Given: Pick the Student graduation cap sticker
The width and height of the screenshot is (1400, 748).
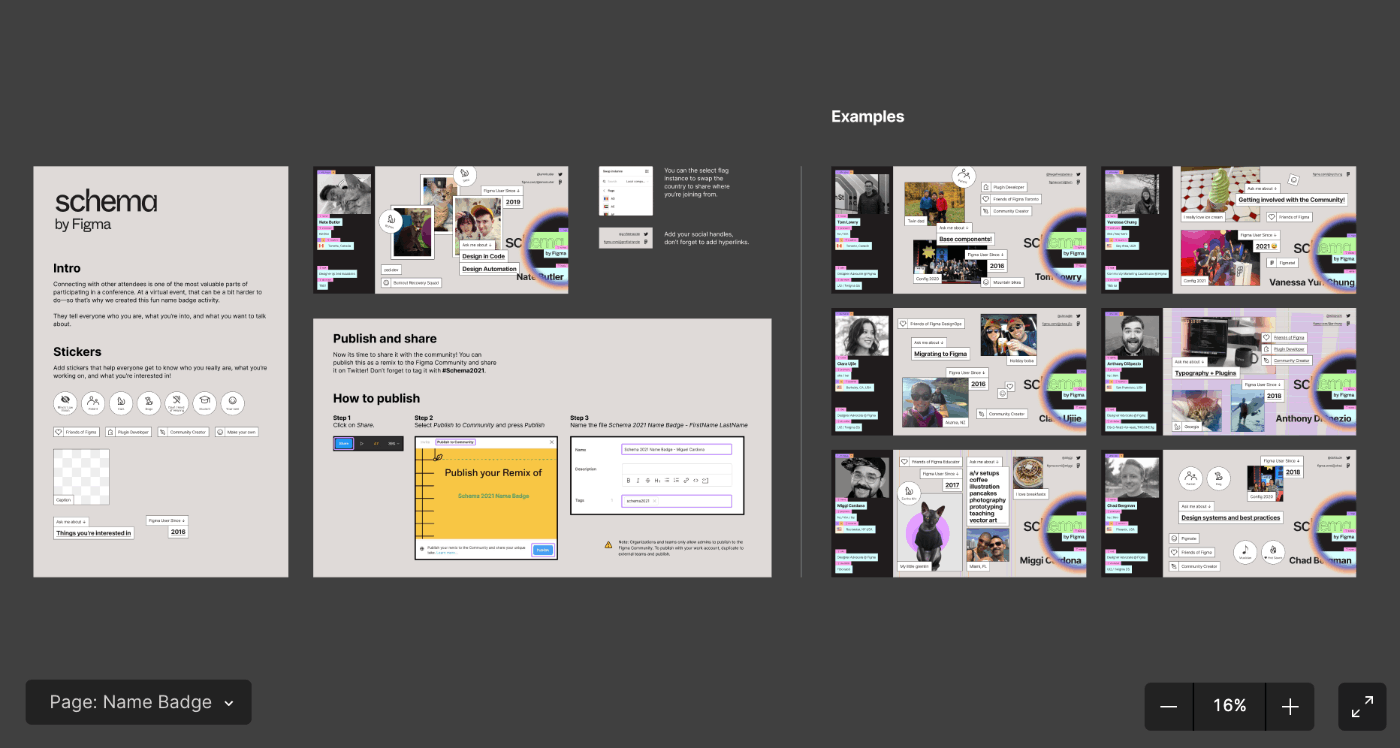Looking at the screenshot, I should 205,403.
